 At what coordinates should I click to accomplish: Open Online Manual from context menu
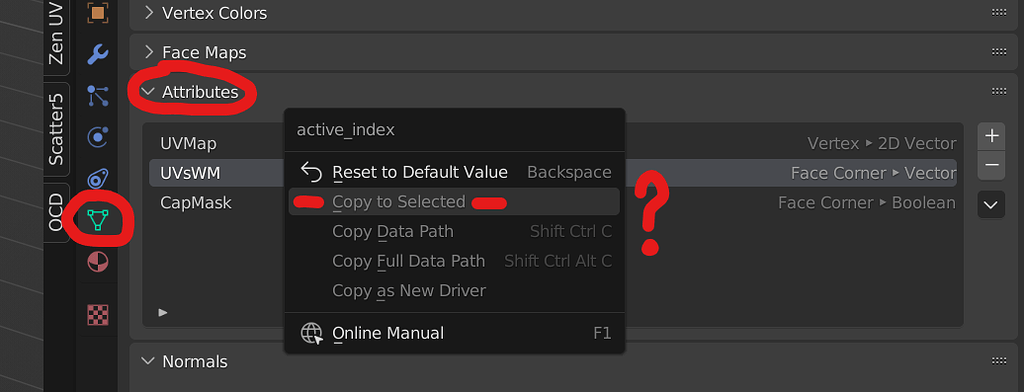(455, 333)
